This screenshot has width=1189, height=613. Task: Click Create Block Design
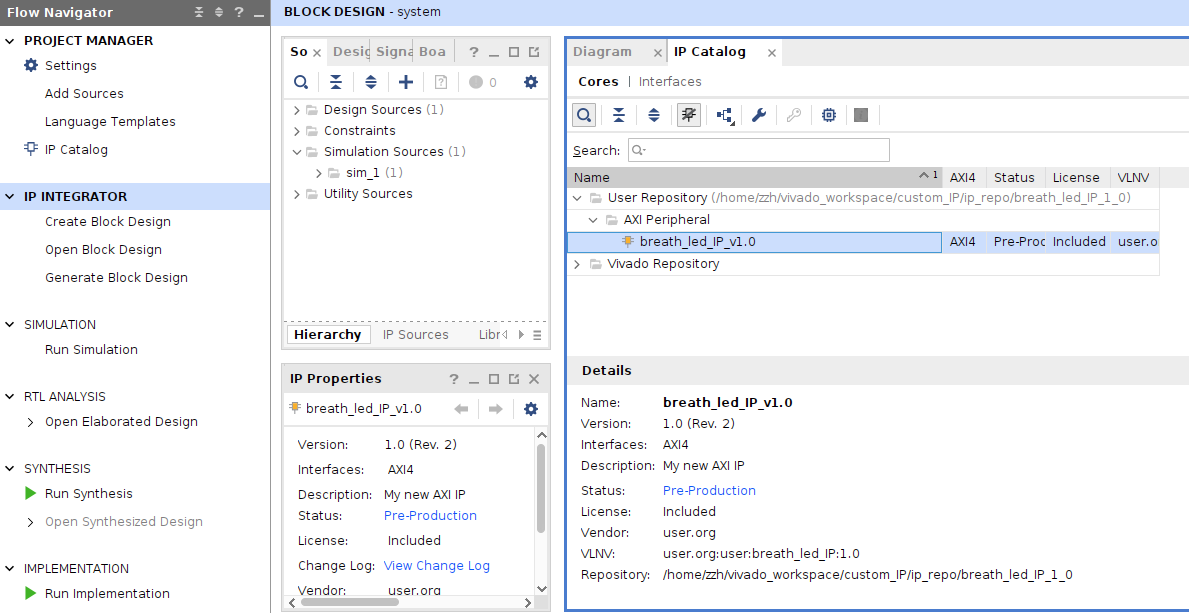point(108,222)
